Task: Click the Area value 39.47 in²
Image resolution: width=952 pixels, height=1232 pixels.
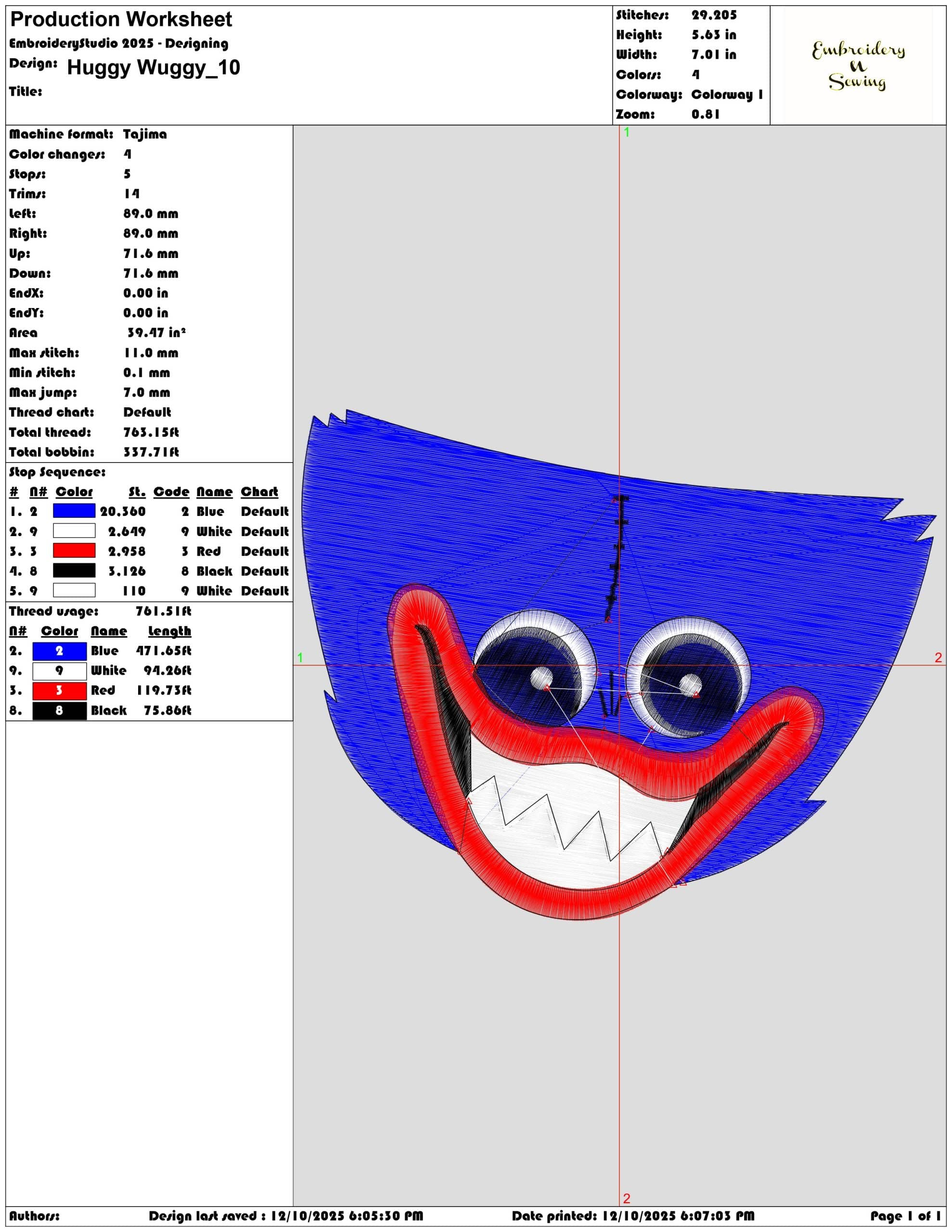Action: point(156,333)
